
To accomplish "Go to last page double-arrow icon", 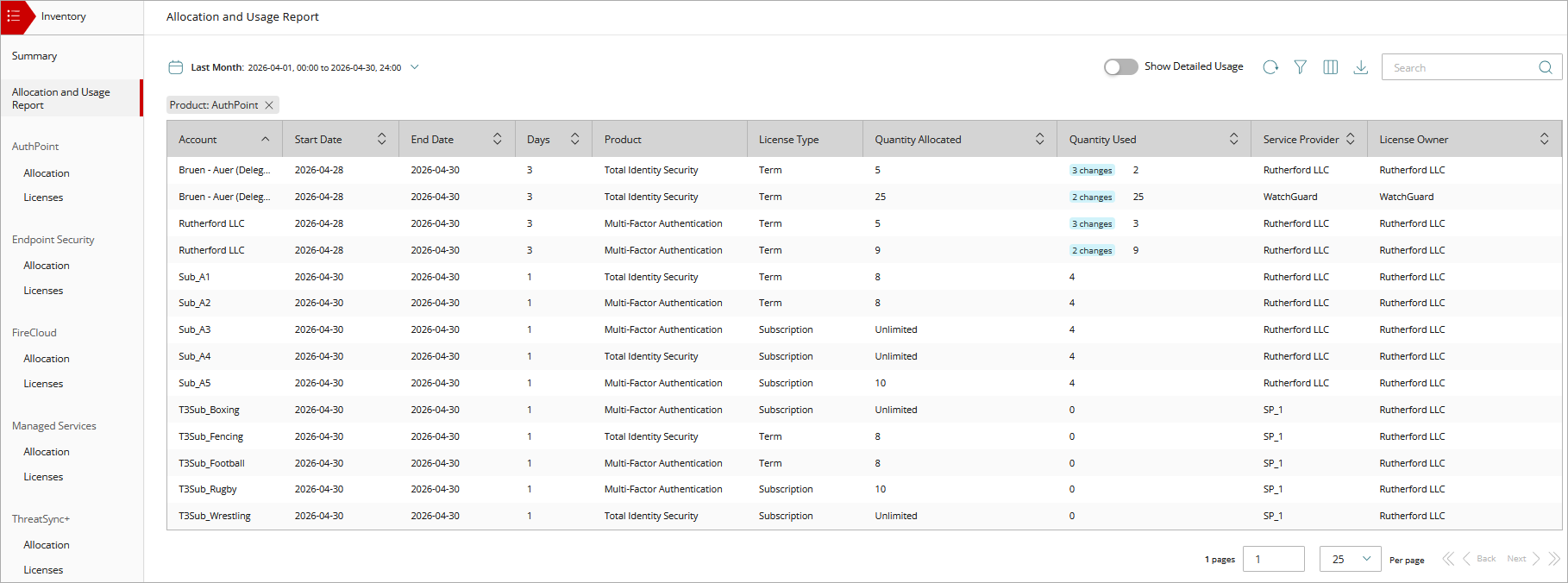I will coord(1554,559).
